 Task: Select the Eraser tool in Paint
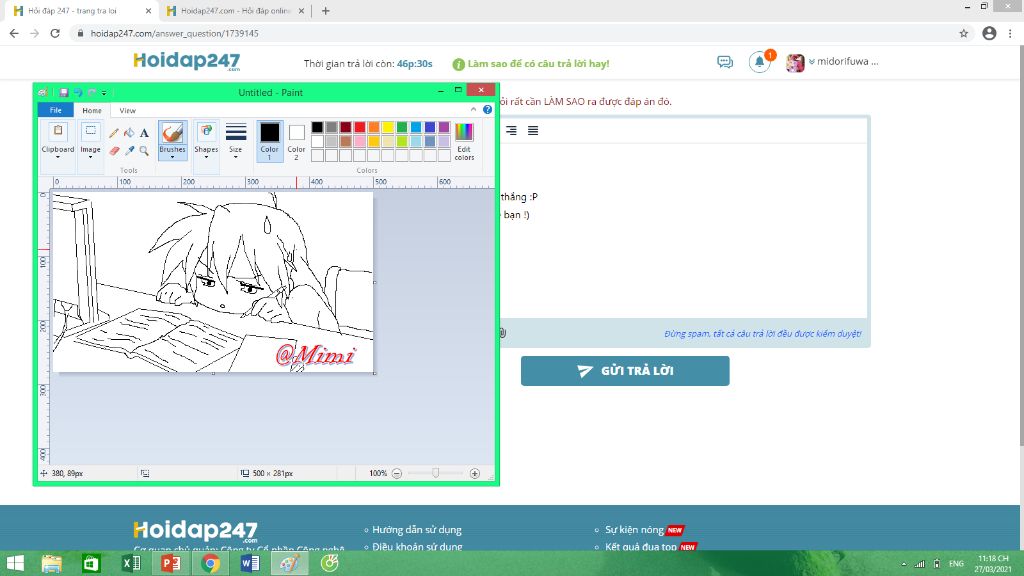114,151
